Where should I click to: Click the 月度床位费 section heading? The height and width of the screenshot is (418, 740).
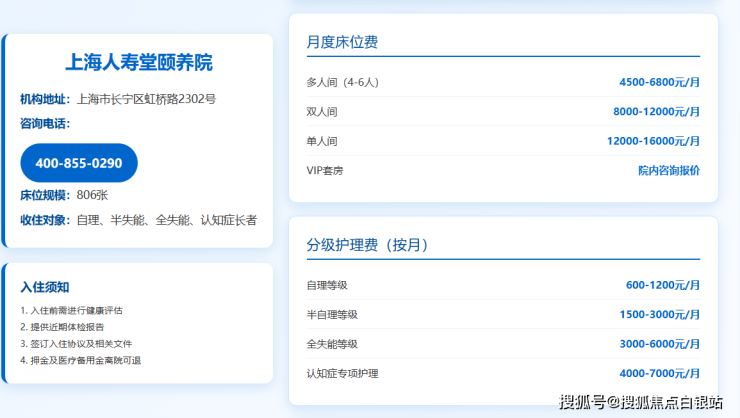click(342, 42)
